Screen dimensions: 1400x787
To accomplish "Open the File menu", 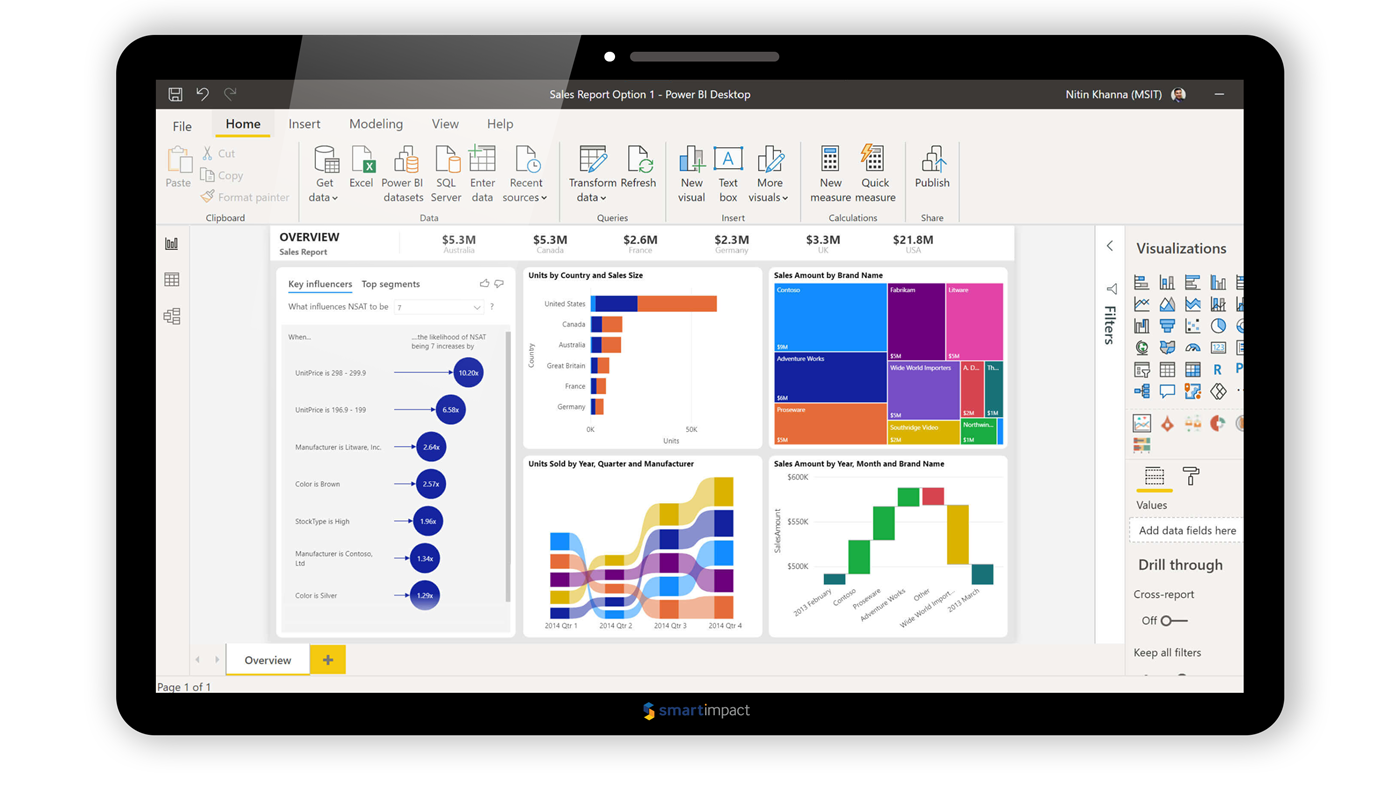I will (x=182, y=126).
